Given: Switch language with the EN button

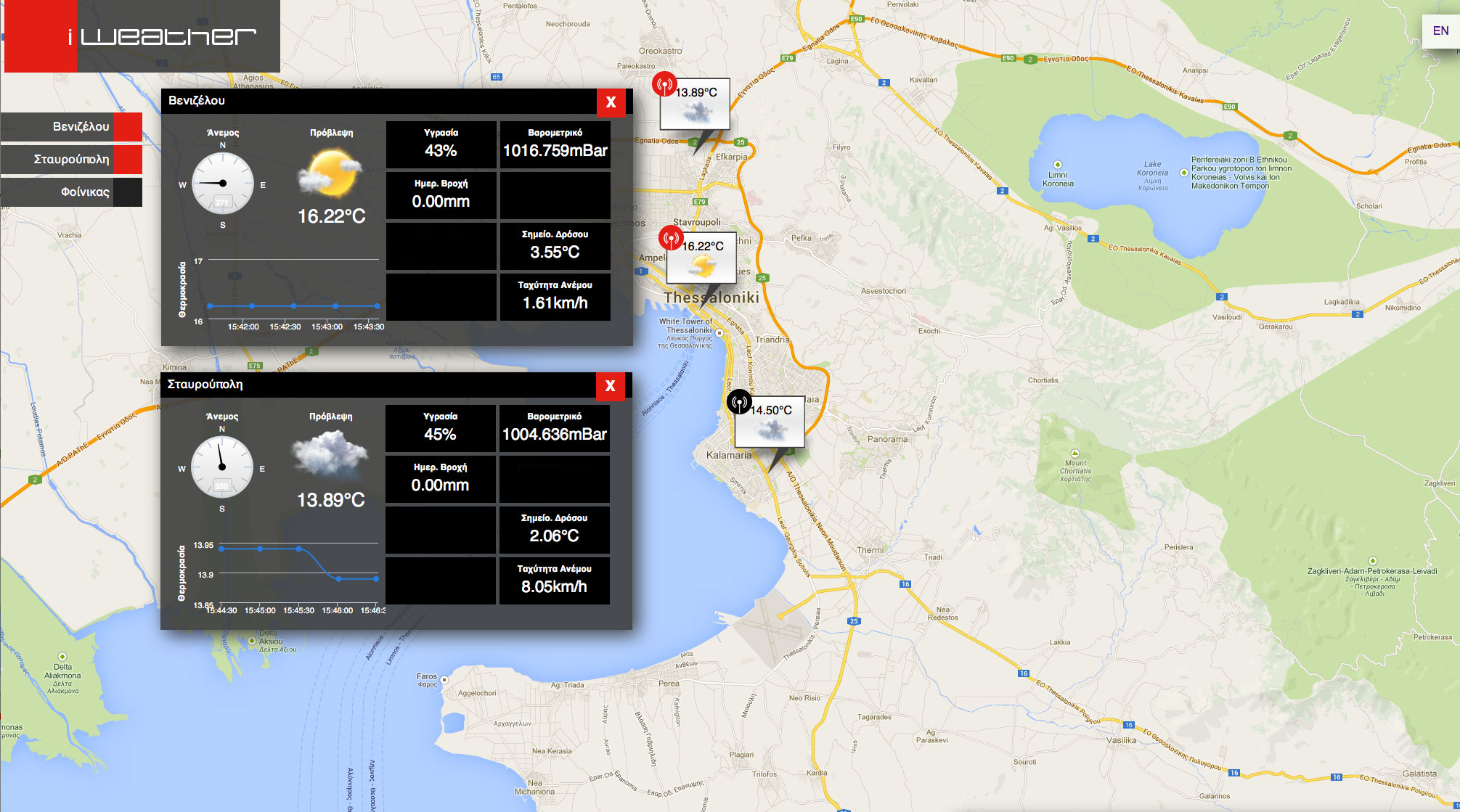Looking at the screenshot, I should pyautogui.click(x=1440, y=30).
